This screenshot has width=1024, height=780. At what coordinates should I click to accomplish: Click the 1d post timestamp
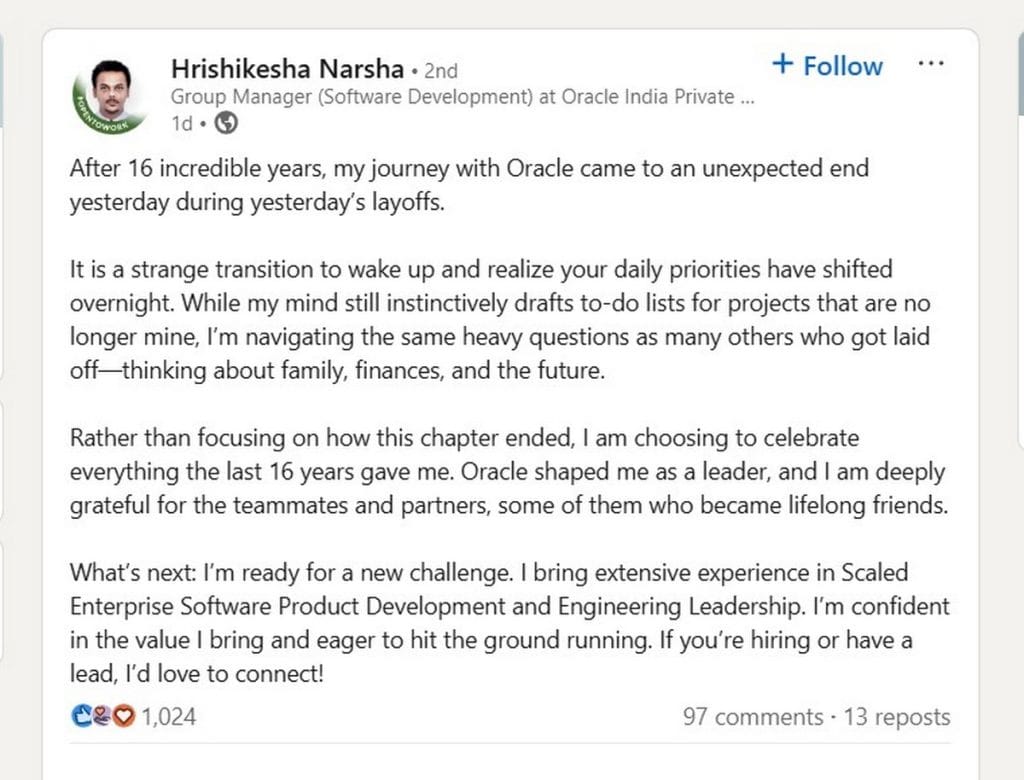181,124
